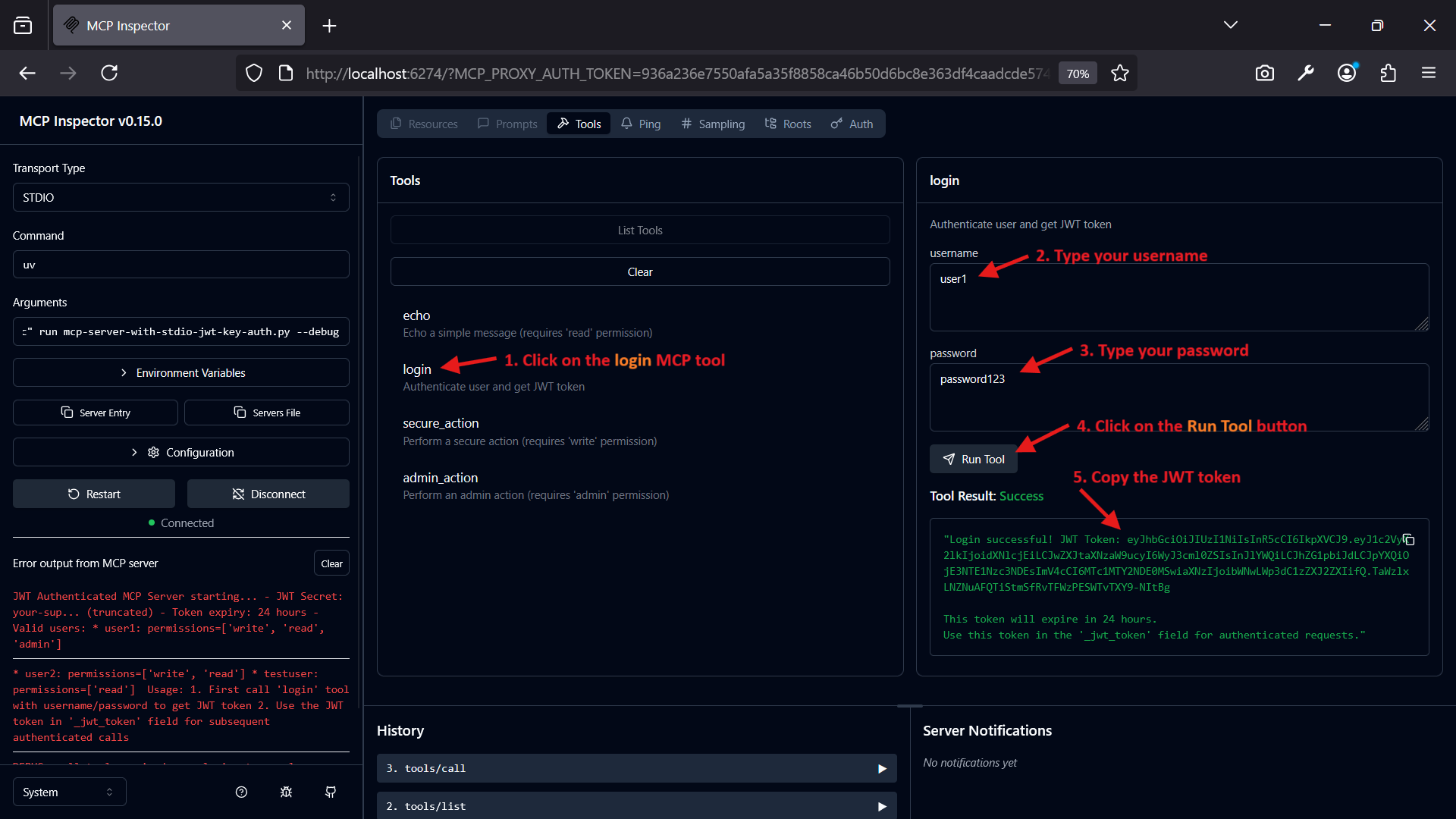The width and height of the screenshot is (1456, 819).
Task: Clear error output from MCP server
Action: pyautogui.click(x=331, y=563)
